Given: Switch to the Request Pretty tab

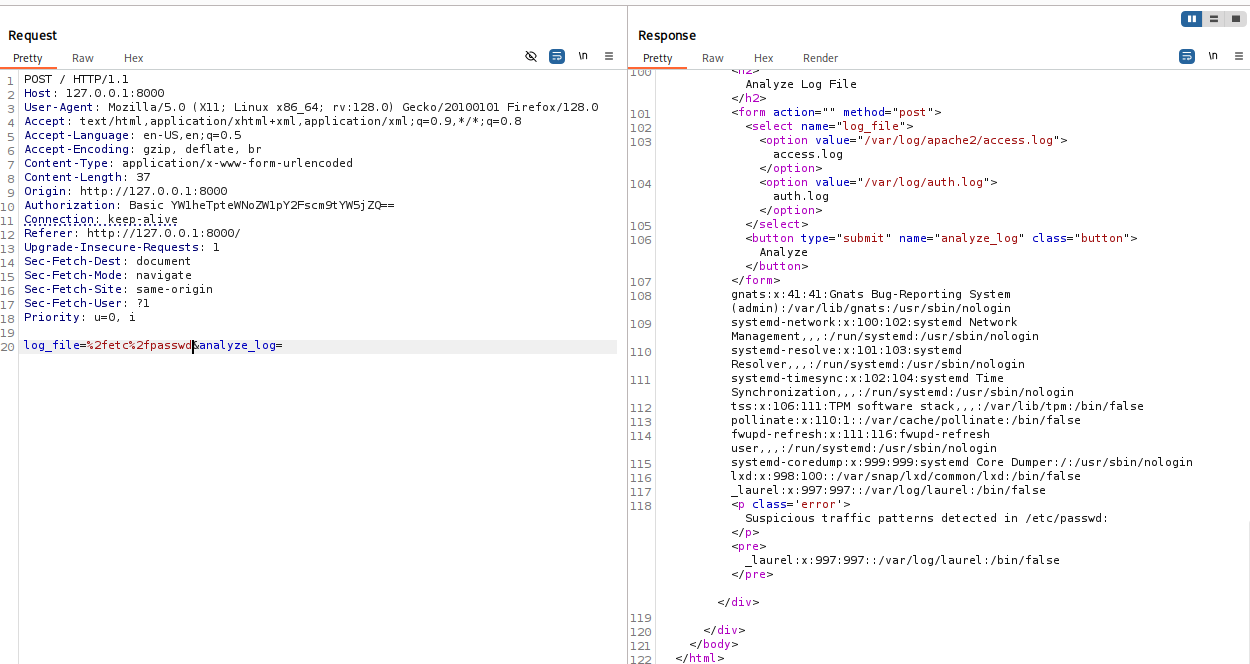Looking at the screenshot, I should [28, 59].
